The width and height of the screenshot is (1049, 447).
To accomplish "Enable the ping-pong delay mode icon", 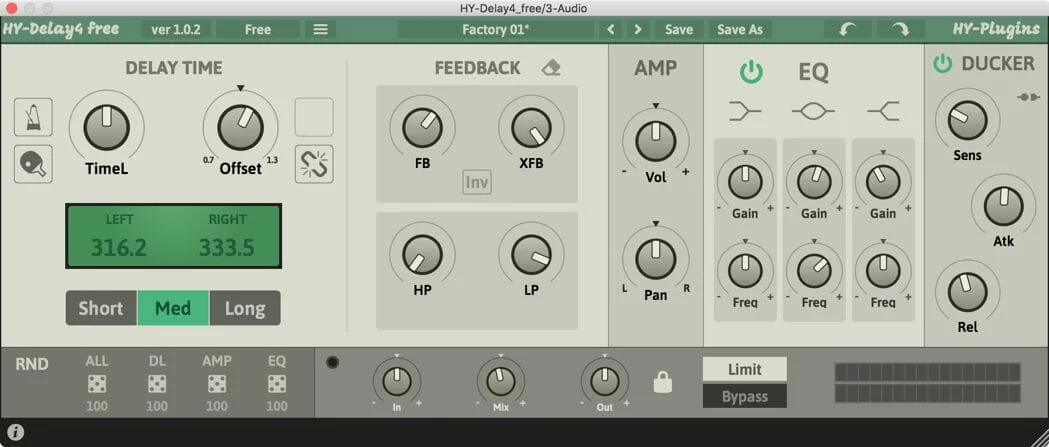I will pos(33,164).
